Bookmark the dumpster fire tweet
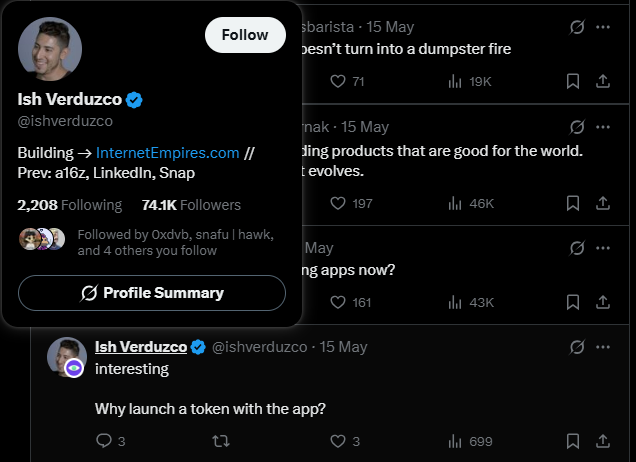Image resolution: width=636 pixels, height=462 pixels. 573,82
